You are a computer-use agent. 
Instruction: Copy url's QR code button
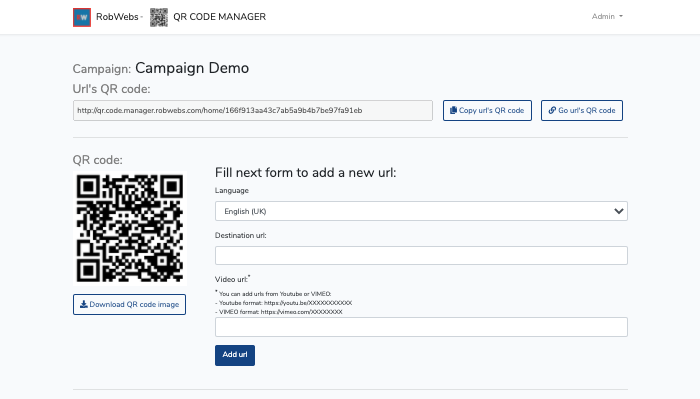(487, 110)
